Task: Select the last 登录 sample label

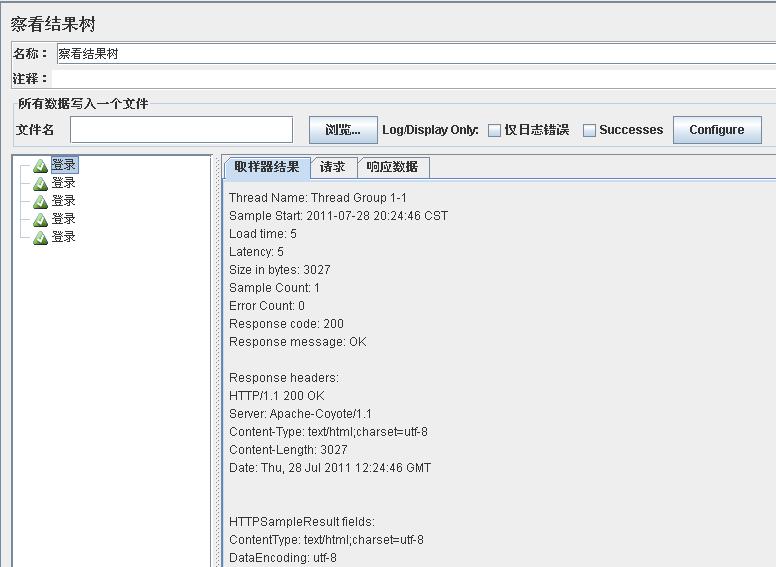Action: click(x=64, y=237)
